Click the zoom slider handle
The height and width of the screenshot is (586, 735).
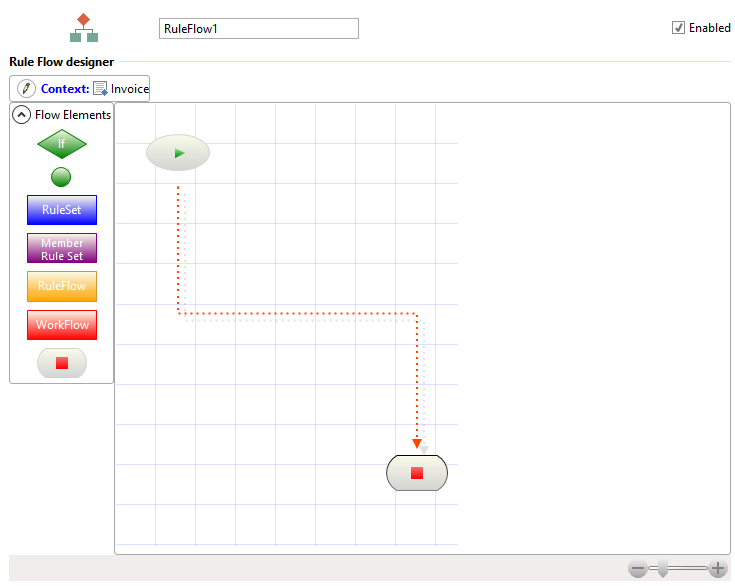pos(661,570)
